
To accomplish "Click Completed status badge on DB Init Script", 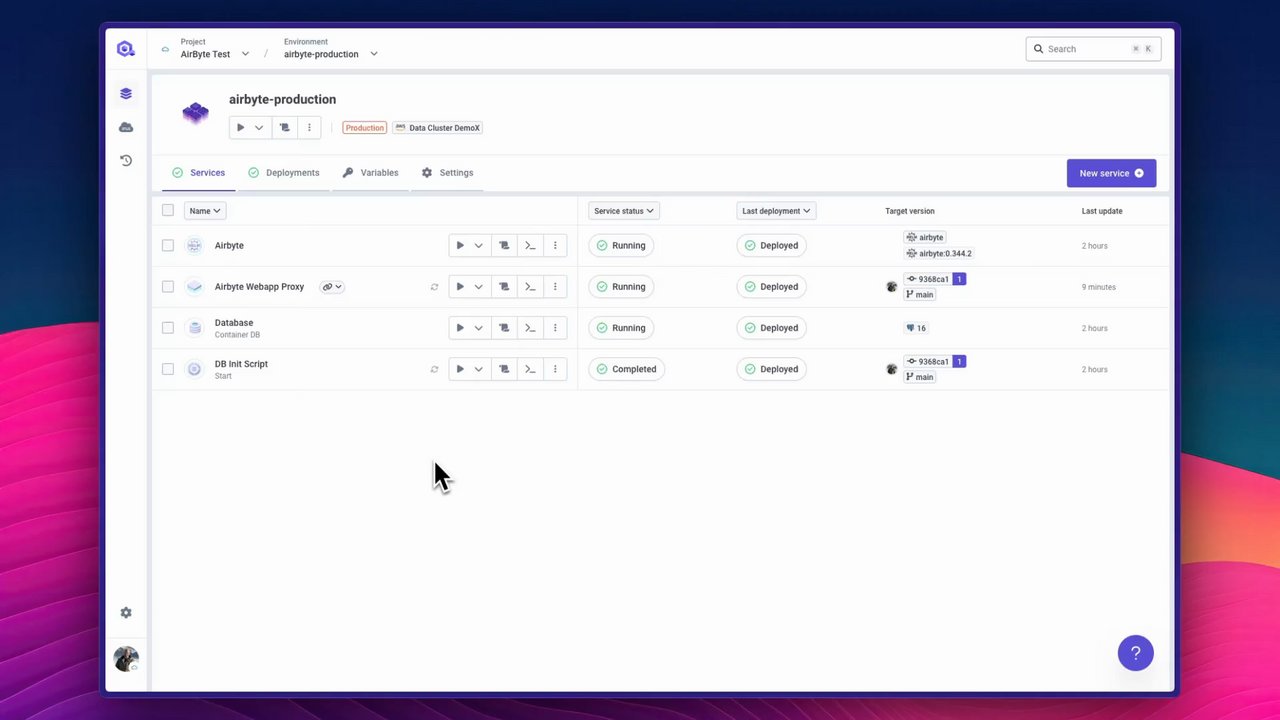I will click(x=627, y=369).
